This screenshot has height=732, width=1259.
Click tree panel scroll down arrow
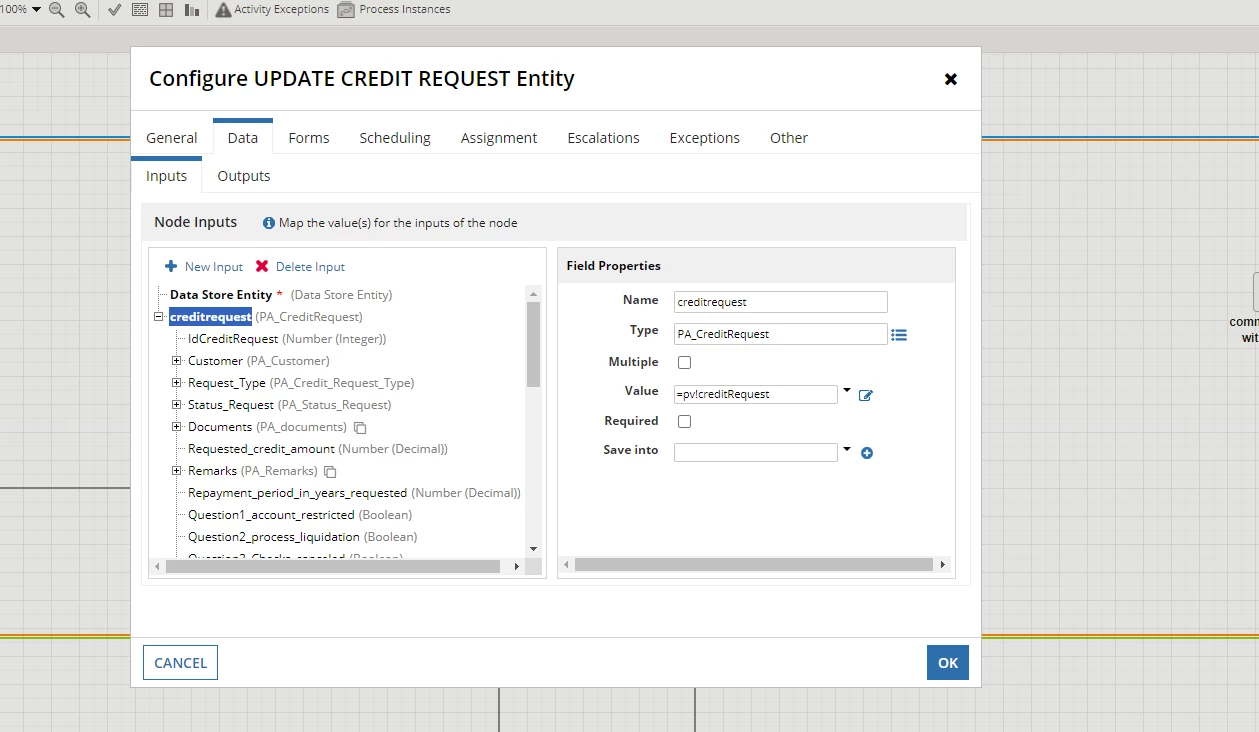(533, 549)
